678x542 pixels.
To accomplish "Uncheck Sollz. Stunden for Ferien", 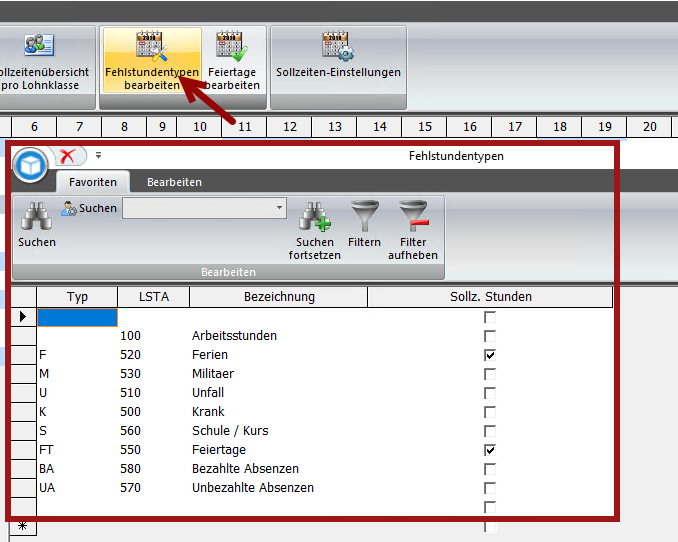I will 490,355.
